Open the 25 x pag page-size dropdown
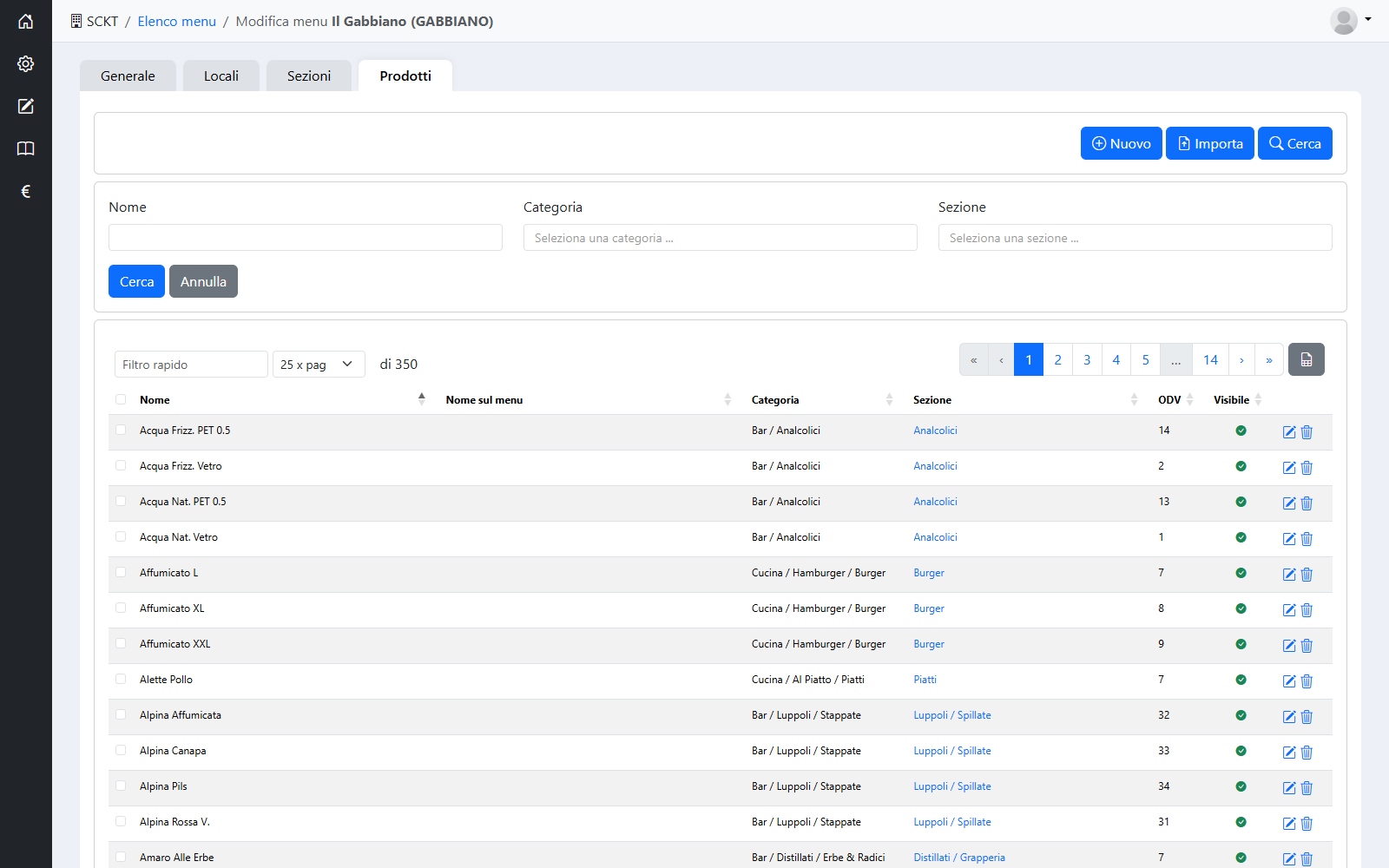The width and height of the screenshot is (1389, 868). coord(319,365)
